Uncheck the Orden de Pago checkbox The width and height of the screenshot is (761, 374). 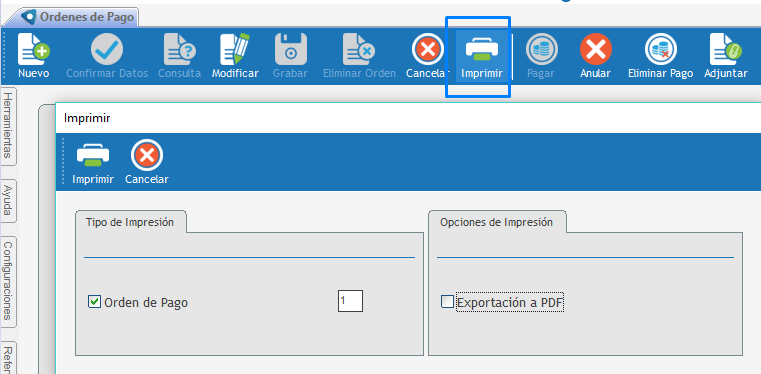[x=94, y=302]
